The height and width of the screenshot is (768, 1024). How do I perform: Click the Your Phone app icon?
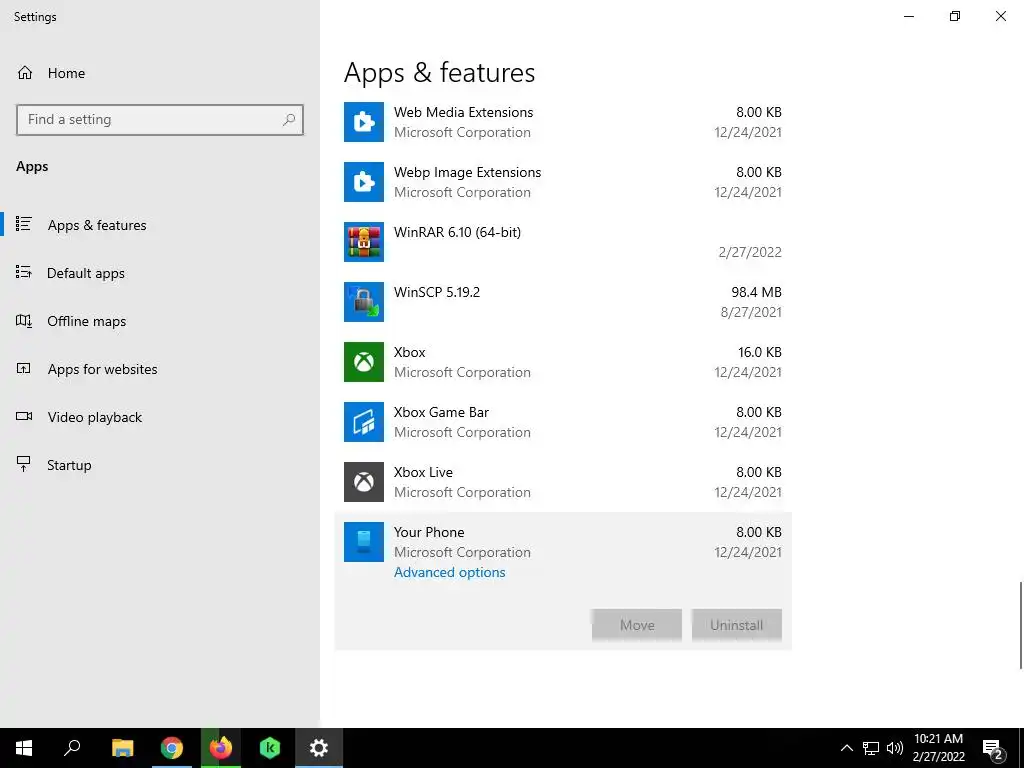coord(364,543)
